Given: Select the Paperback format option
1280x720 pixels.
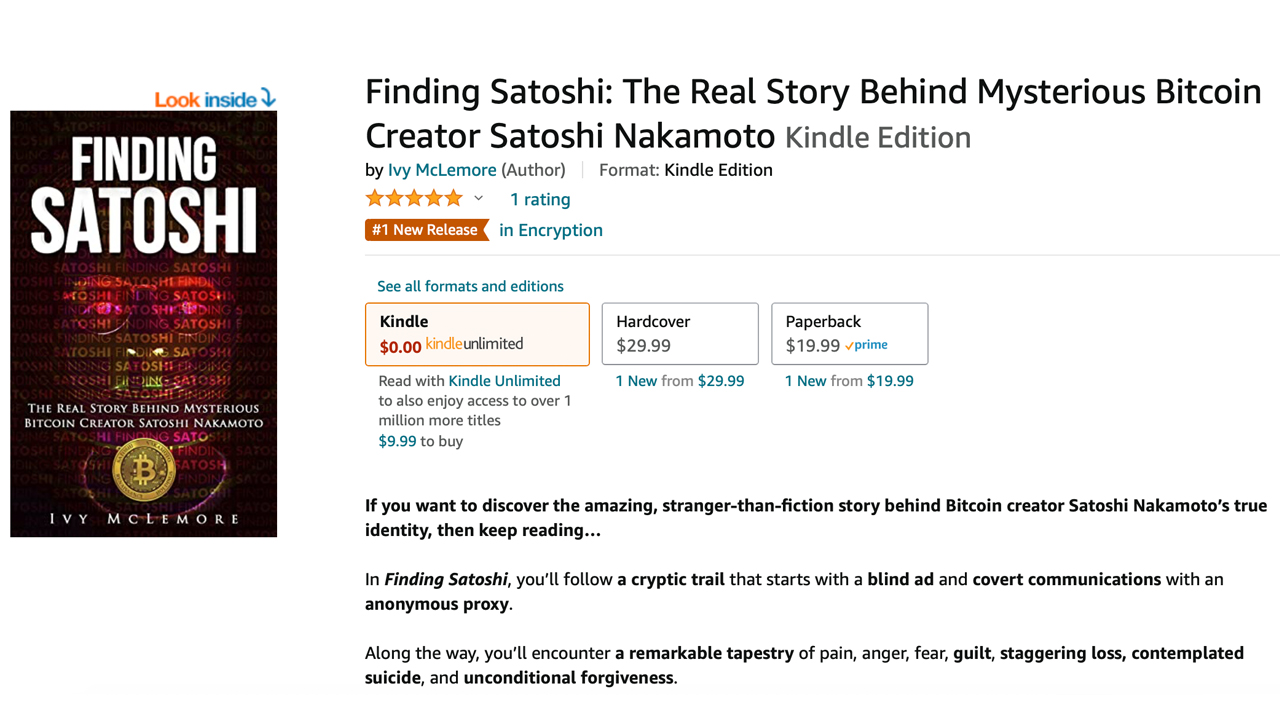Looking at the screenshot, I should [849, 333].
